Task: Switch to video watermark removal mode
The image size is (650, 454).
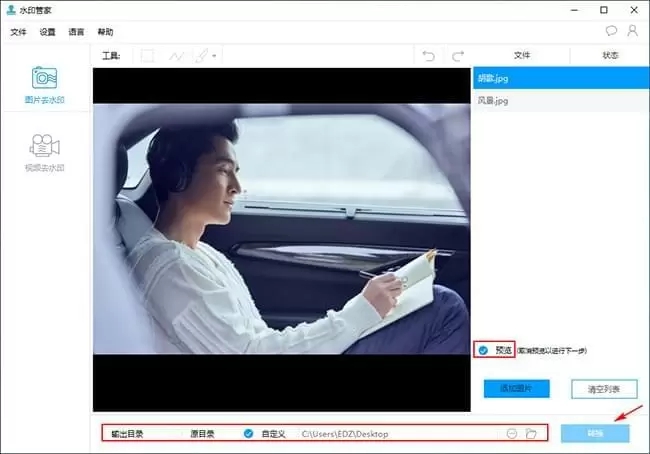Action: [44, 153]
